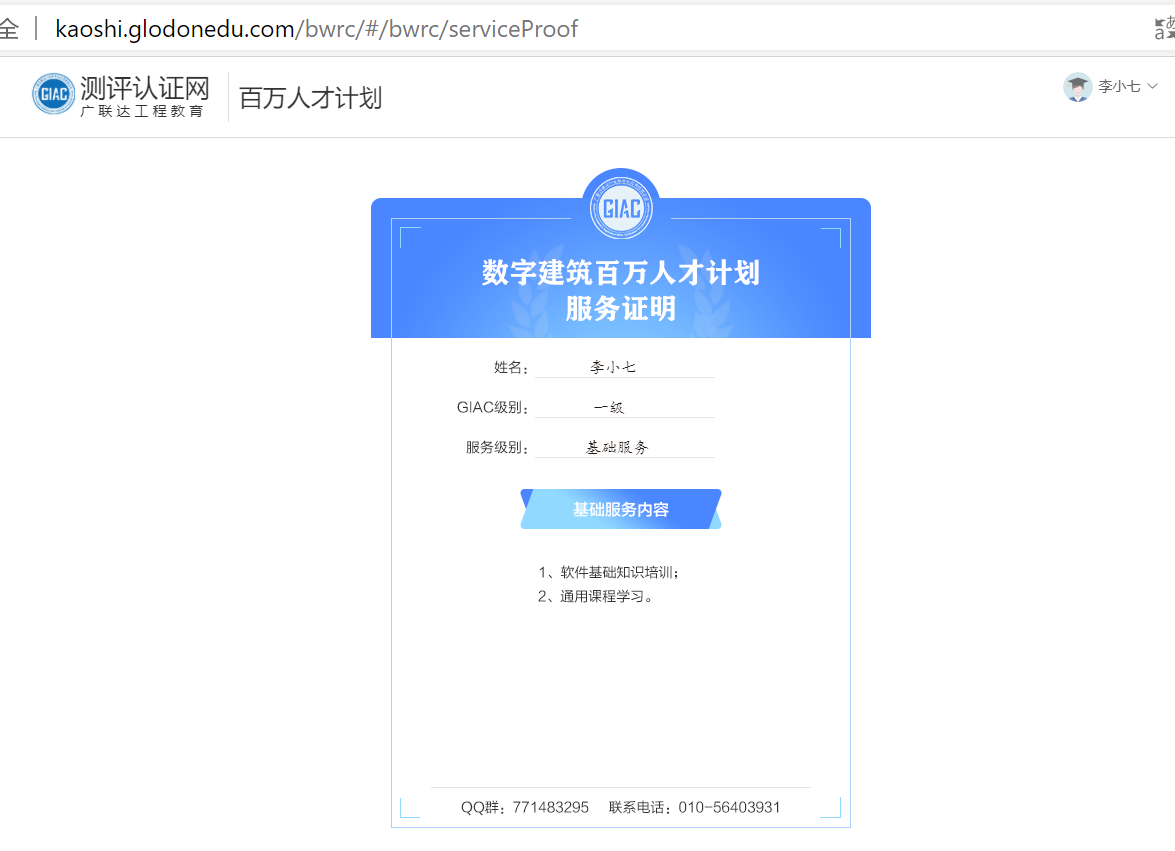Click the translate icon in address bar
The height and width of the screenshot is (851, 1175).
[1165, 28]
